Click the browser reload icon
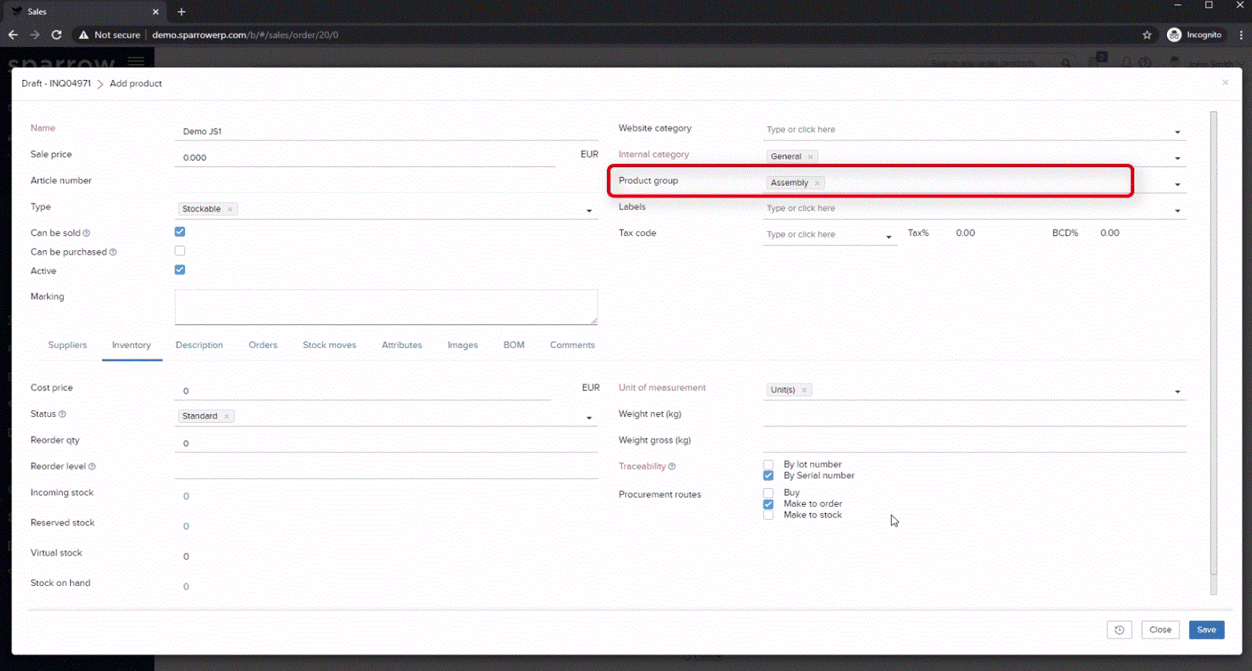The image size is (1252, 671). click(57, 35)
